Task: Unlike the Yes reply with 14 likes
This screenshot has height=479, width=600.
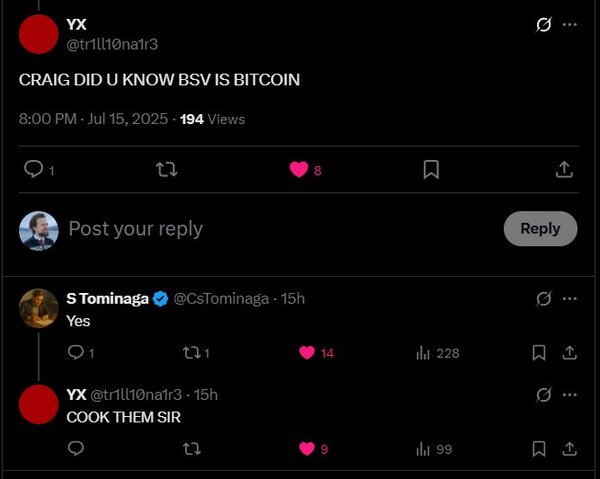Action: coord(307,353)
